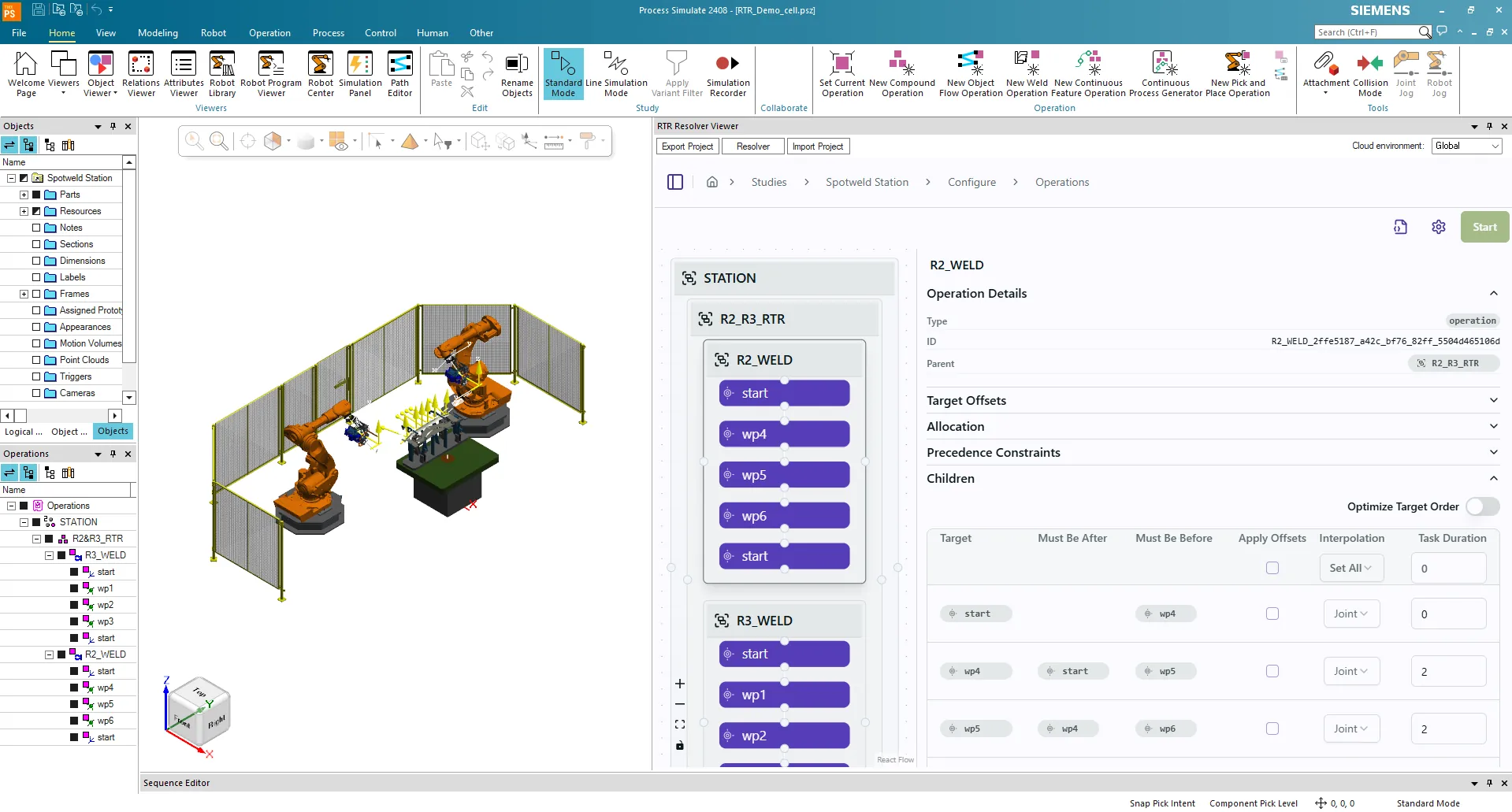The width and height of the screenshot is (1512, 812).
Task: Zoom in on the React Flow canvas
Action: coord(680,684)
